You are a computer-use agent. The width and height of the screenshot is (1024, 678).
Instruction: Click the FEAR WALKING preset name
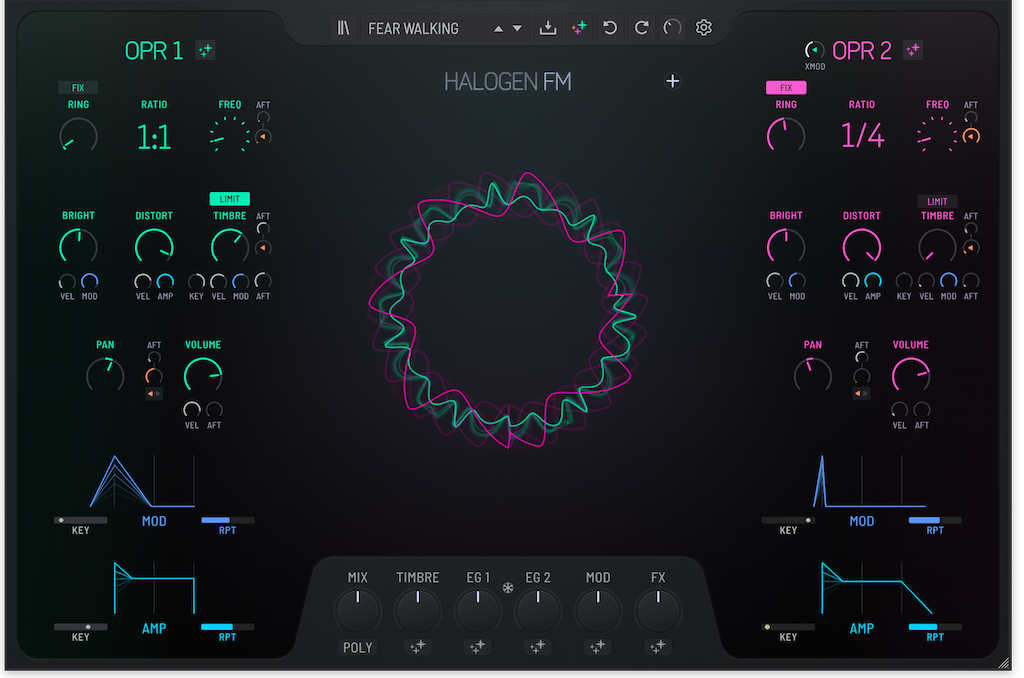tap(413, 29)
